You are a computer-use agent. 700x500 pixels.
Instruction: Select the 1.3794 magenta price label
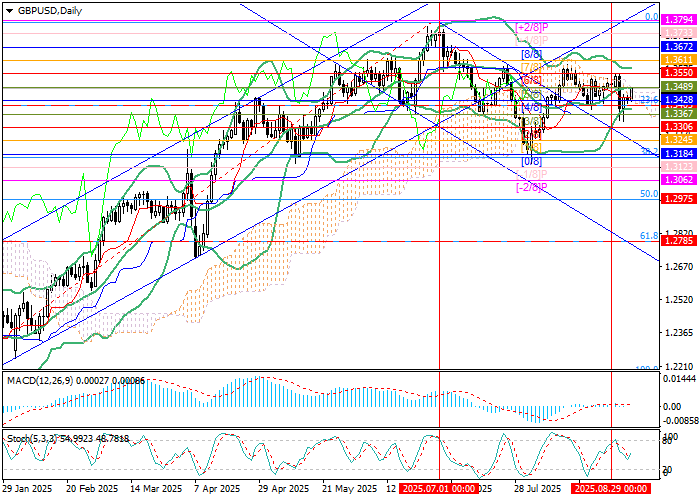tap(679, 20)
